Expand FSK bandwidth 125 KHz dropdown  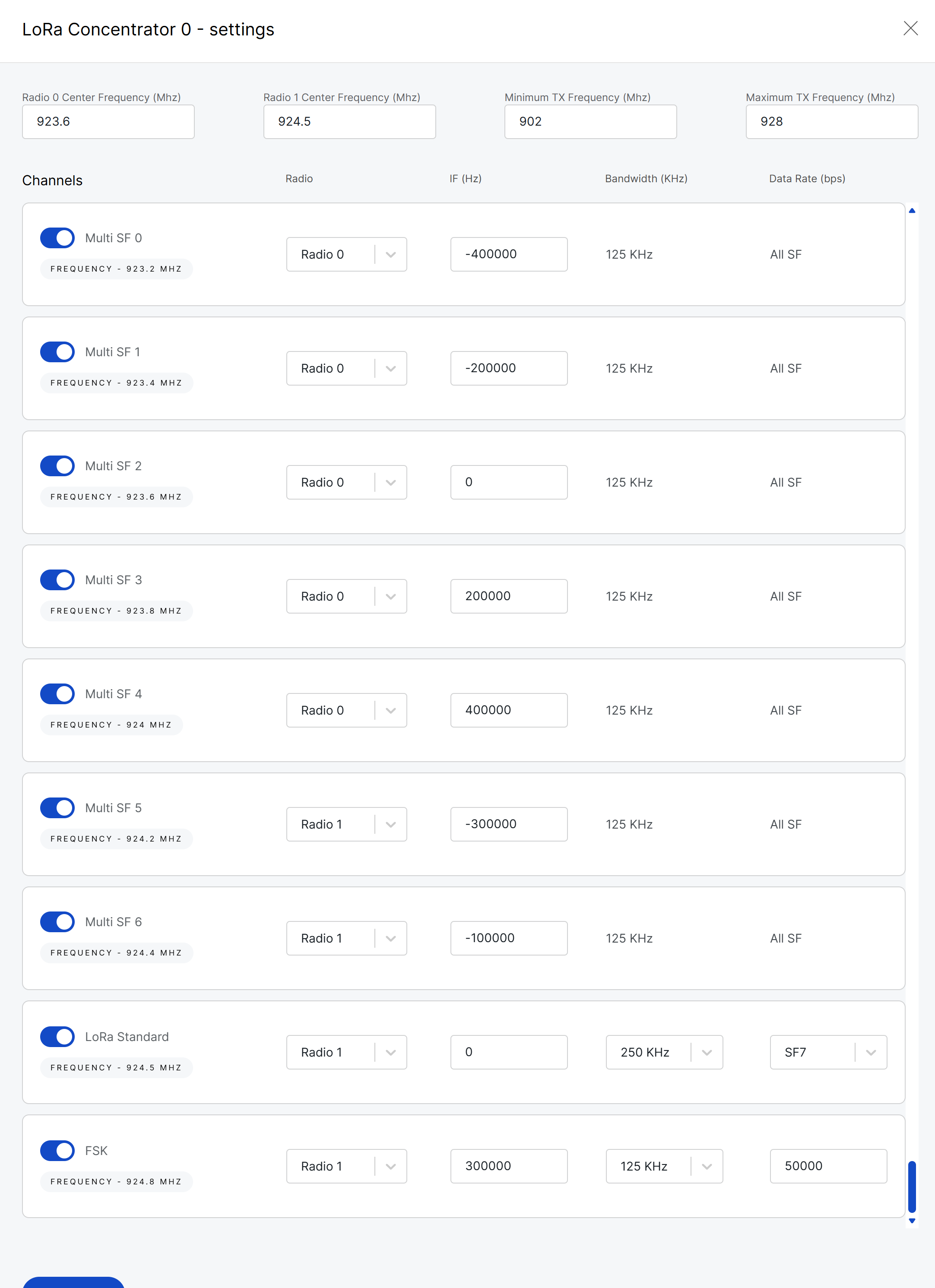point(664,1166)
